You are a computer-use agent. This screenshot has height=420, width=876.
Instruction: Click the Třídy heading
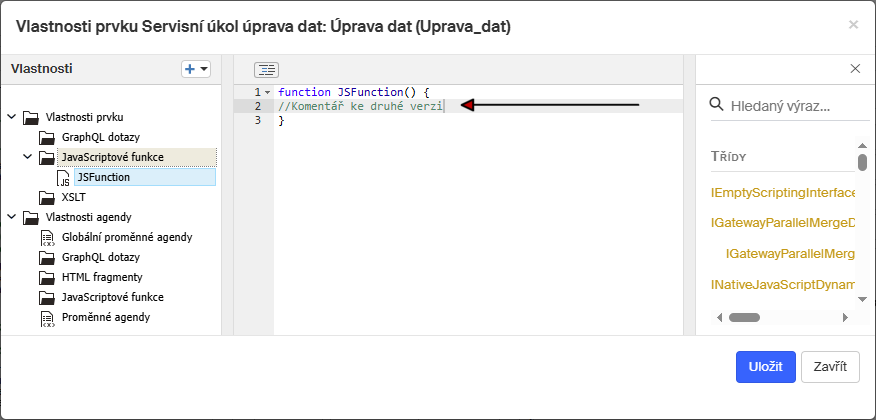click(729, 156)
